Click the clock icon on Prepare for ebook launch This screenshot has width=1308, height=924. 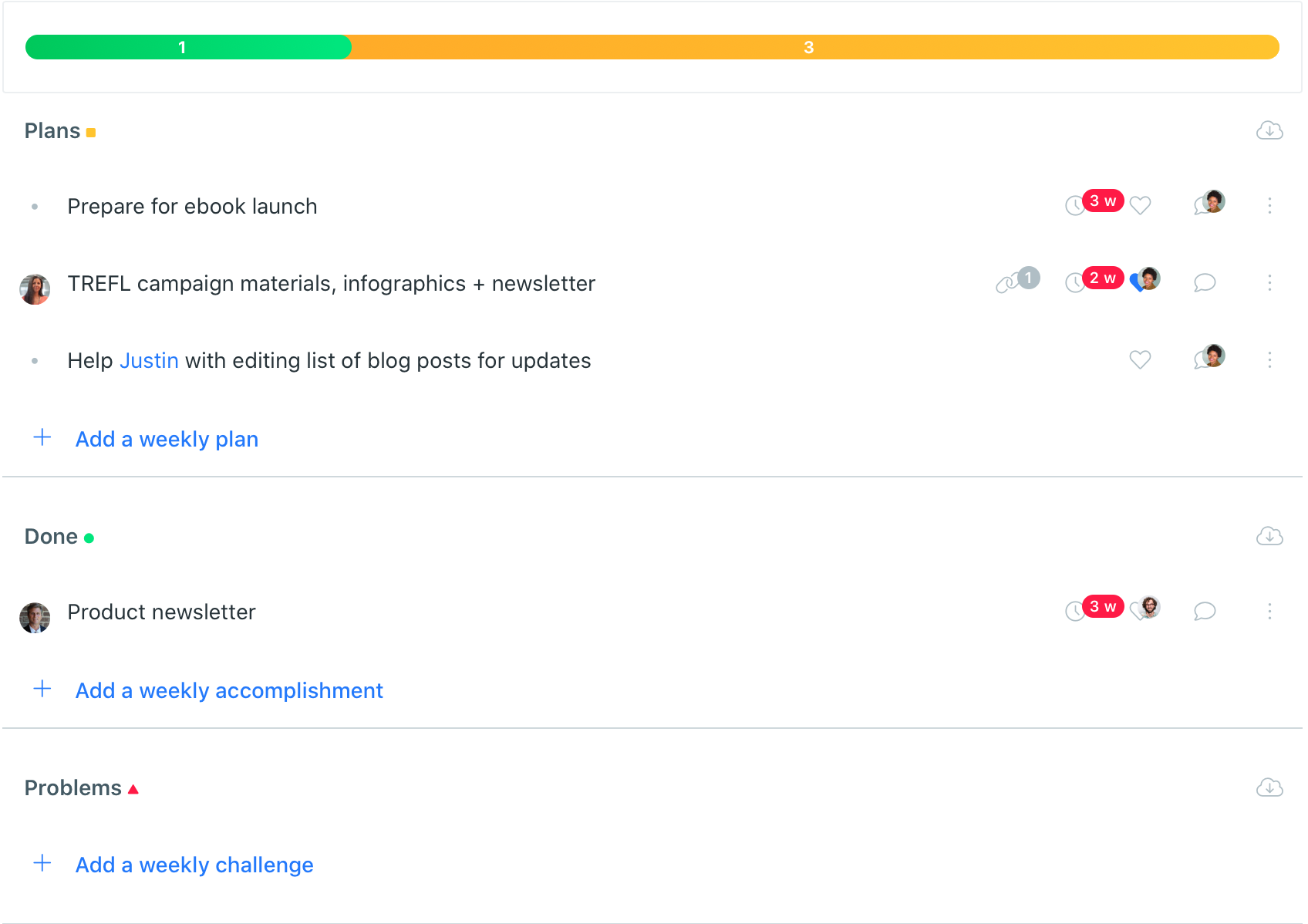[1074, 206]
